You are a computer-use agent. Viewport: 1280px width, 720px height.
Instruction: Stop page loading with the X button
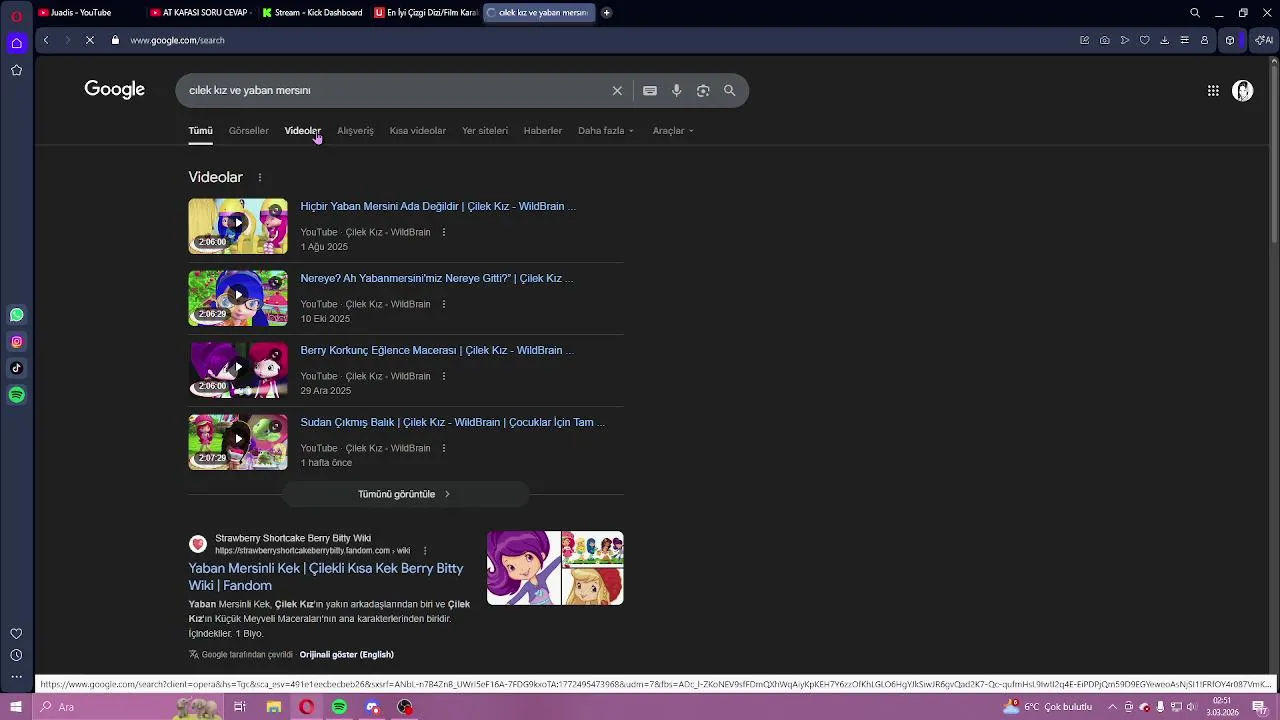click(x=90, y=40)
